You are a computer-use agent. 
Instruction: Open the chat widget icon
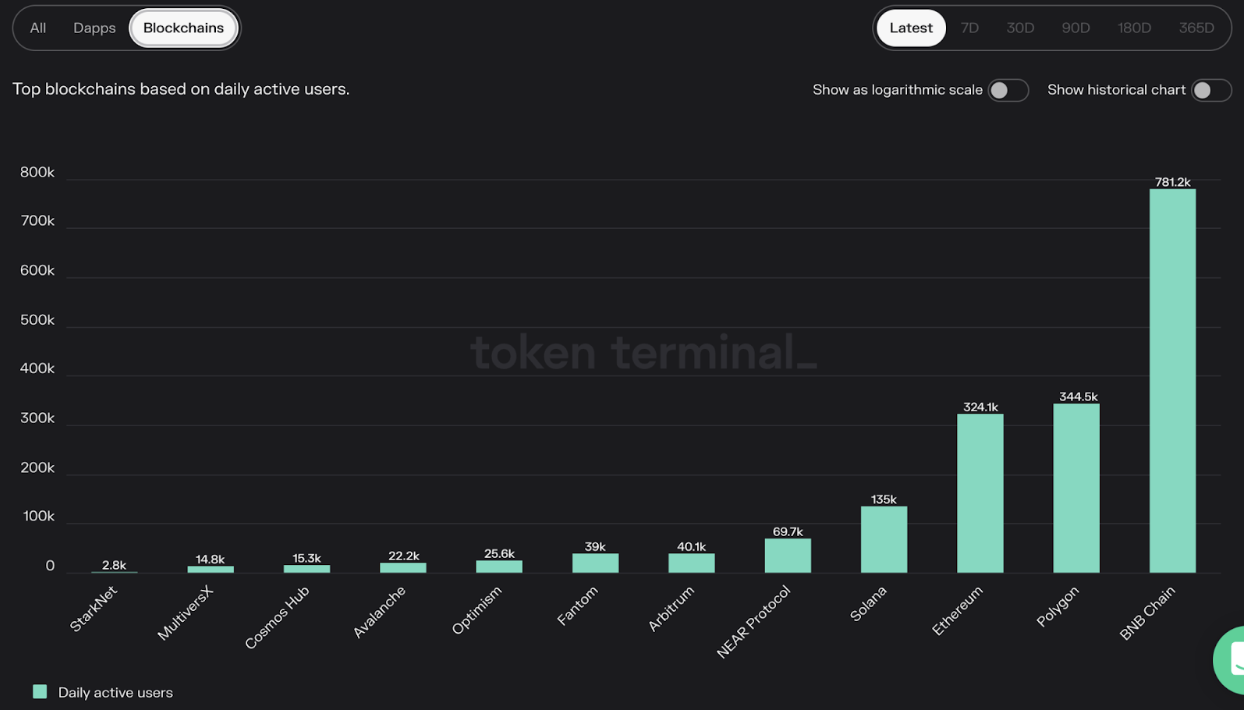[1232, 659]
